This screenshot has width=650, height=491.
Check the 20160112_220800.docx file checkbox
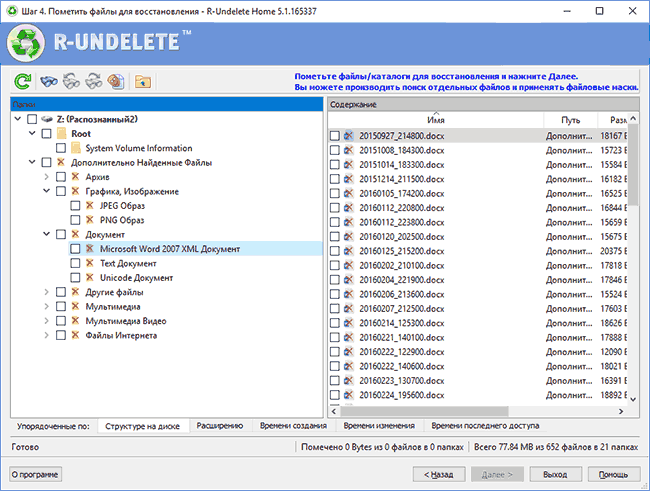[335, 208]
